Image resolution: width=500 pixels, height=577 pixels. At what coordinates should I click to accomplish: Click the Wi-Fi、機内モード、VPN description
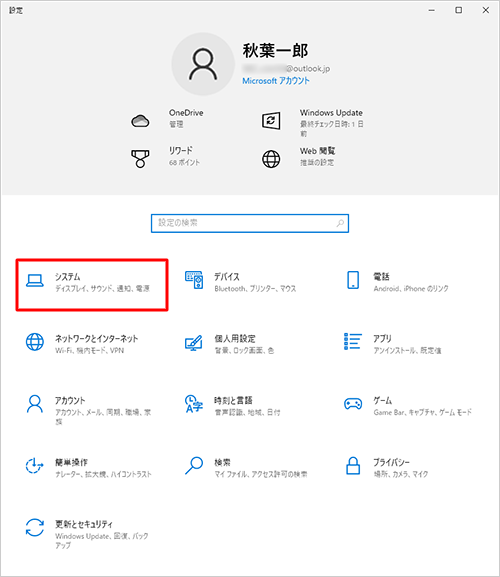click(x=89, y=350)
